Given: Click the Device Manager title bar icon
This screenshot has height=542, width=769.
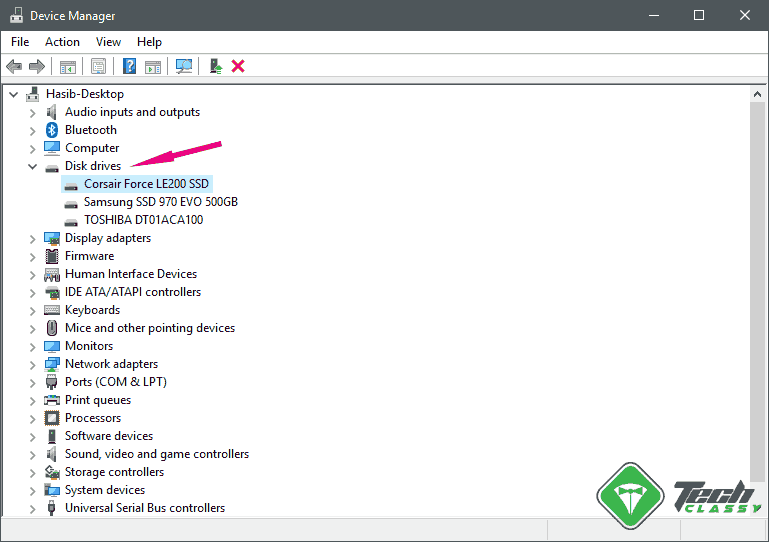Looking at the screenshot, I should (17, 15).
